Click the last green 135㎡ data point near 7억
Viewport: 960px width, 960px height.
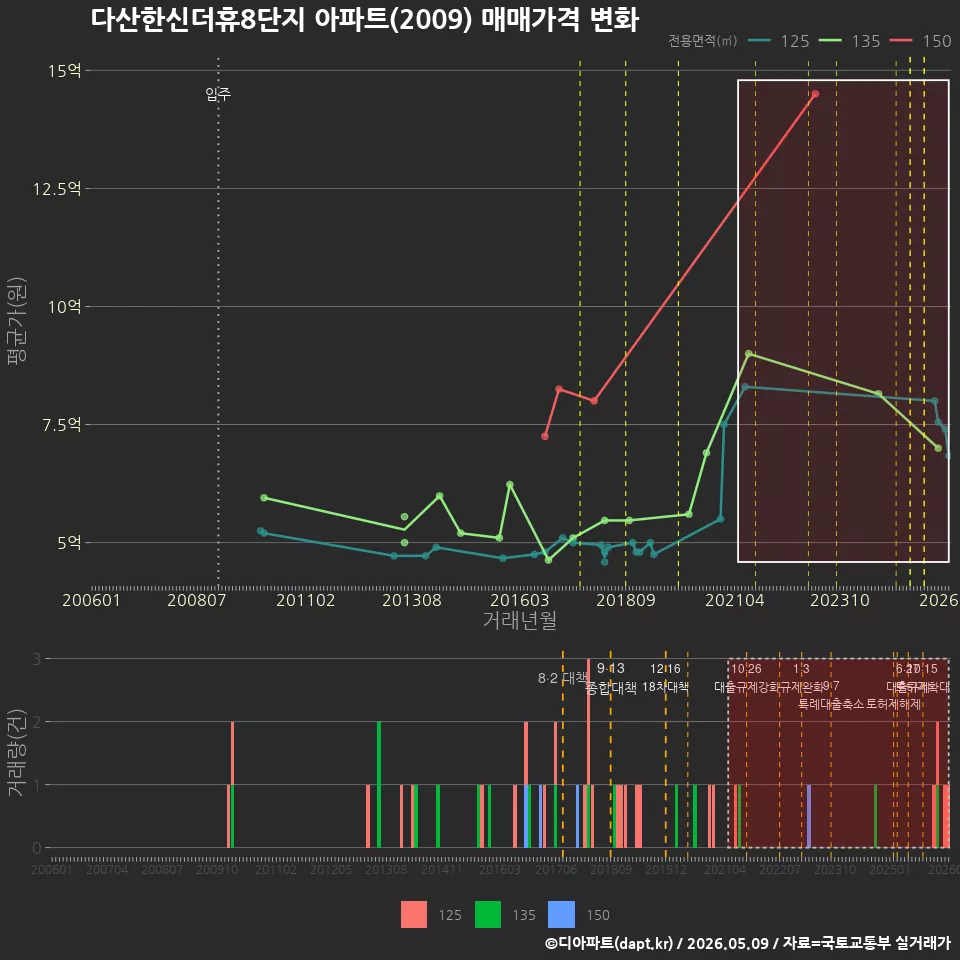(x=938, y=448)
